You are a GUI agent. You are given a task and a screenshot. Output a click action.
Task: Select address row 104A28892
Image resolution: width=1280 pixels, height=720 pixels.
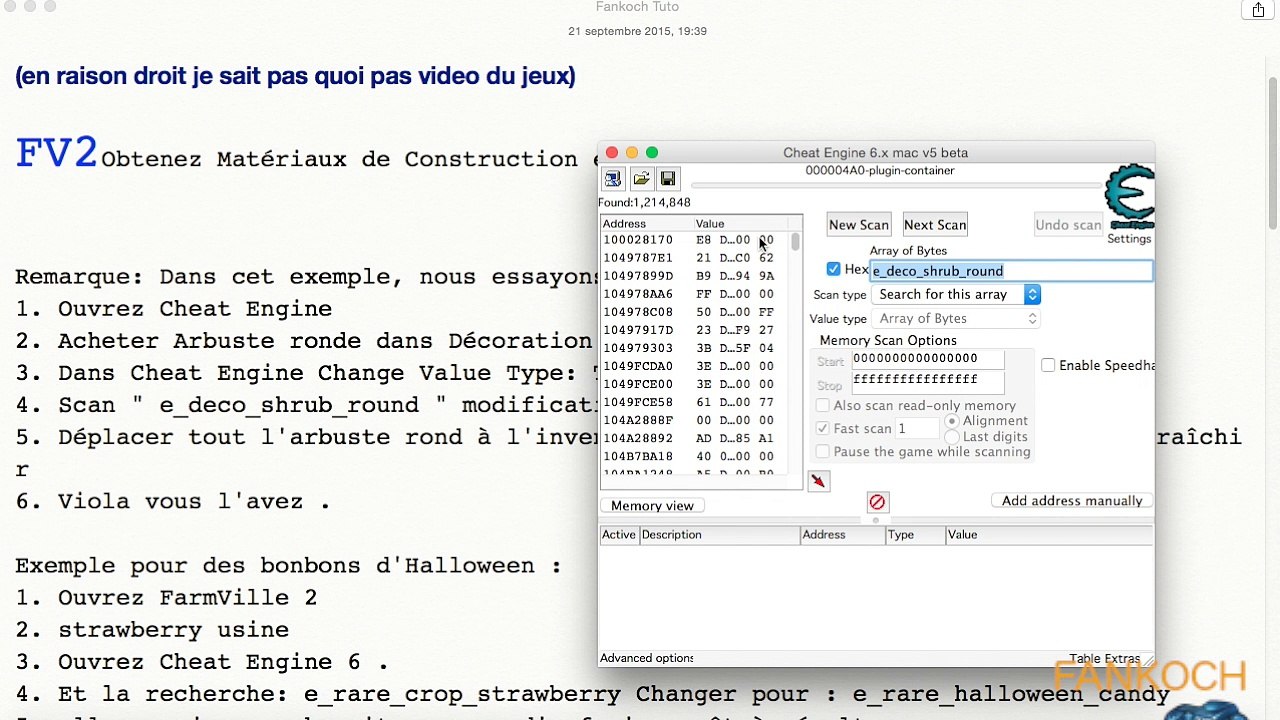tap(695, 438)
